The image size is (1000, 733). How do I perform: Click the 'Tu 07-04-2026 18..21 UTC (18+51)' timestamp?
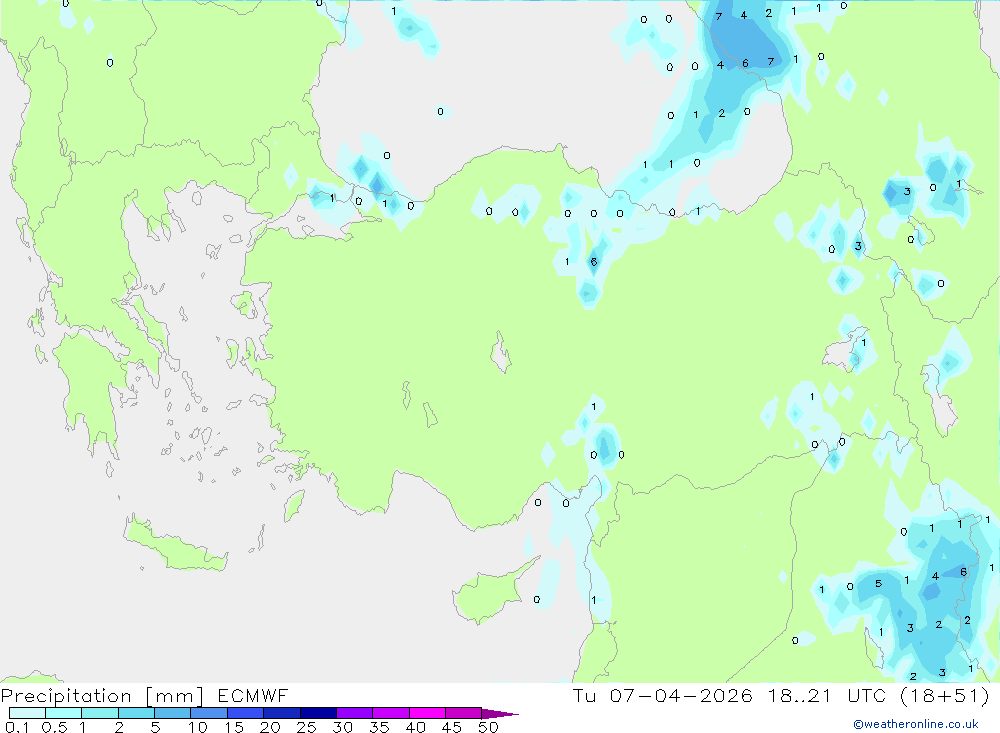point(781,695)
